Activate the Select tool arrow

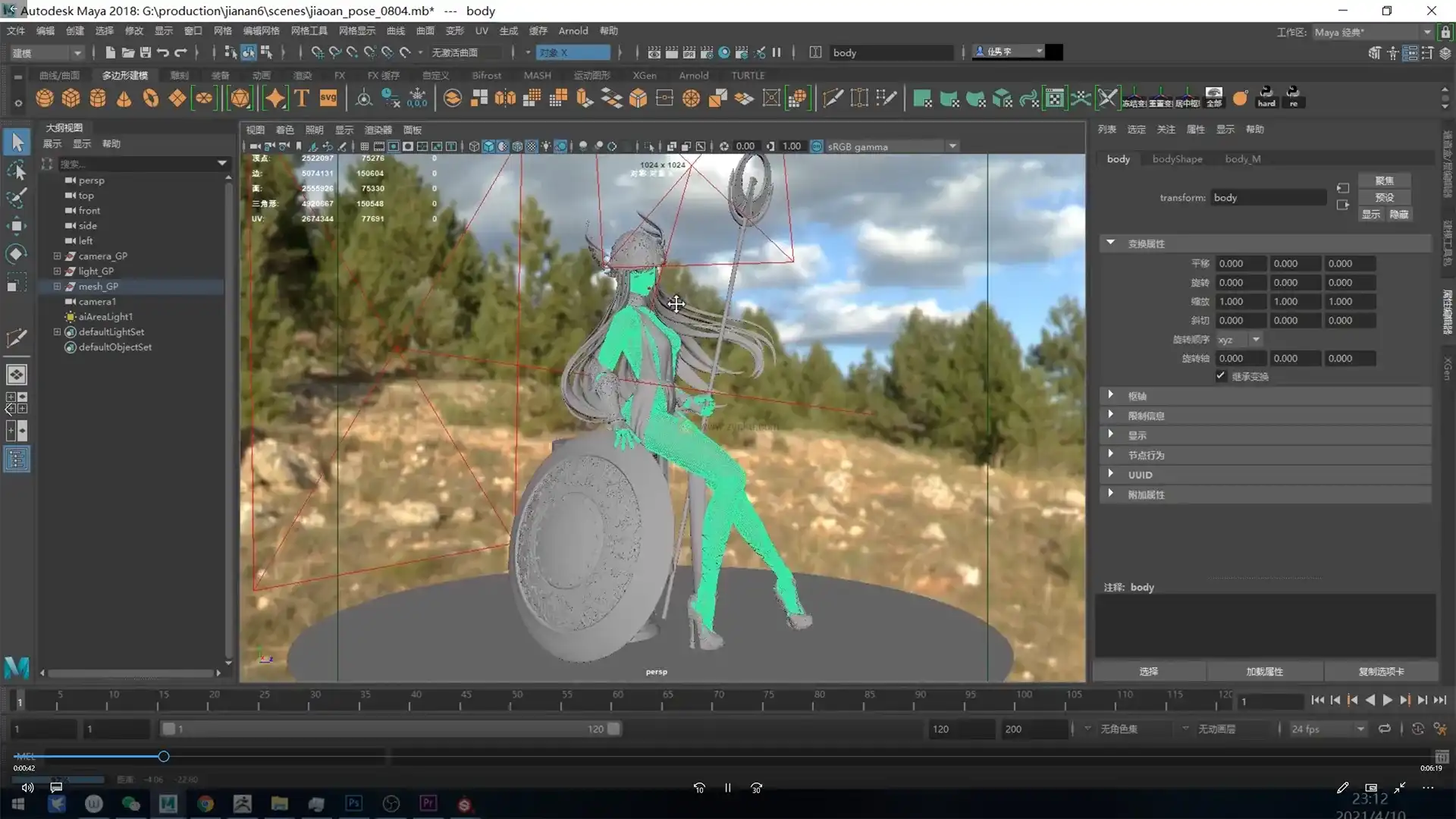pyautogui.click(x=17, y=142)
